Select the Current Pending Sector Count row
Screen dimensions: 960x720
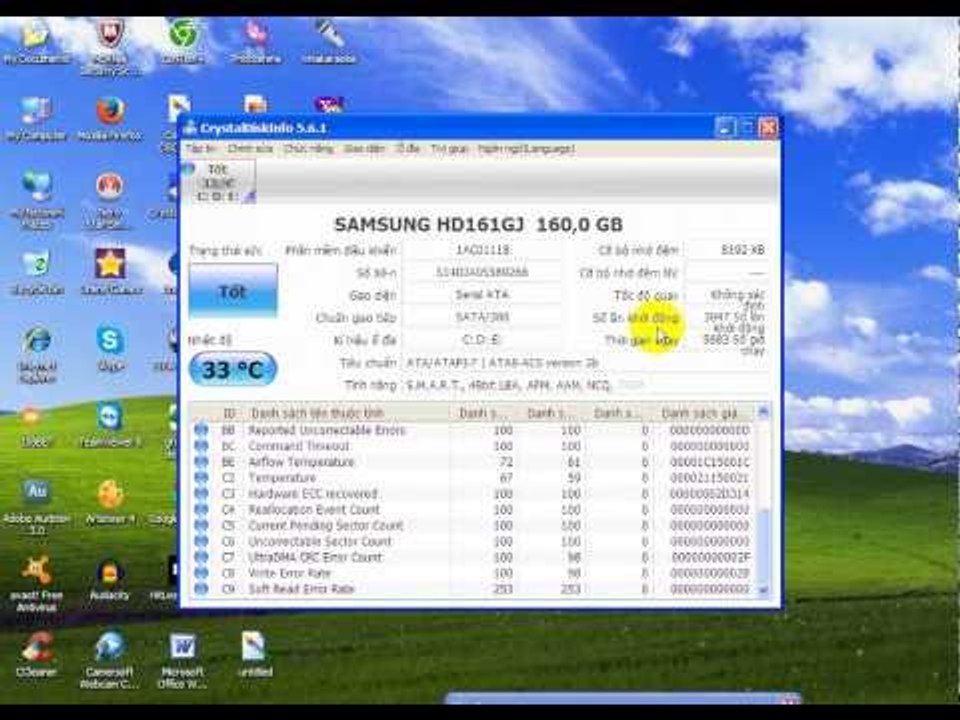coord(474,526)
